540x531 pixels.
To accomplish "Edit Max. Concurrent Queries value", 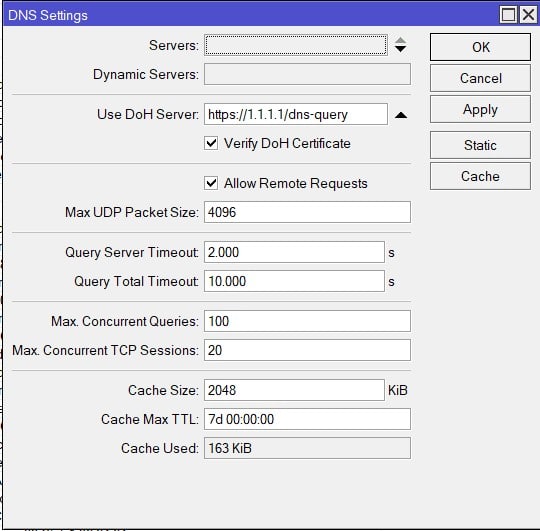I will 307,321.
